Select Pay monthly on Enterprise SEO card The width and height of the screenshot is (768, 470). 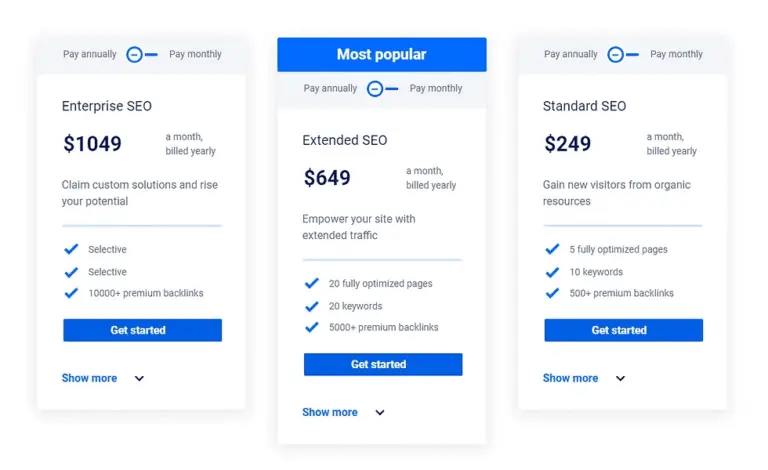tap(195, 54)
